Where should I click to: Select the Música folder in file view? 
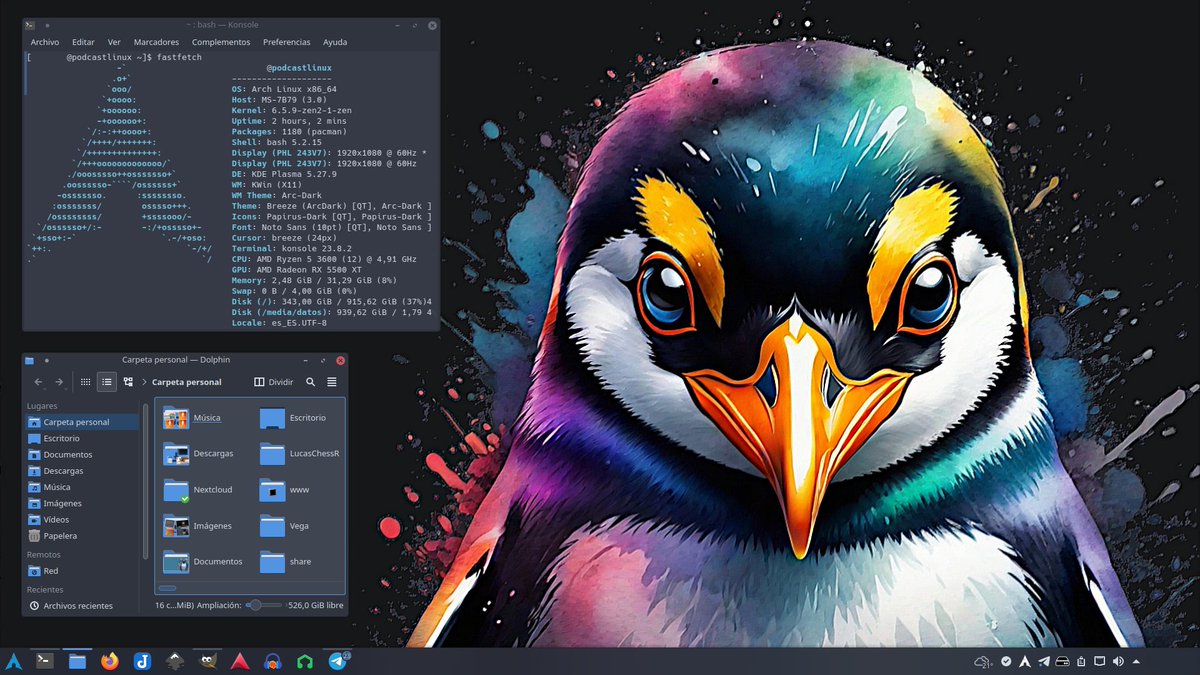point(193,418)
